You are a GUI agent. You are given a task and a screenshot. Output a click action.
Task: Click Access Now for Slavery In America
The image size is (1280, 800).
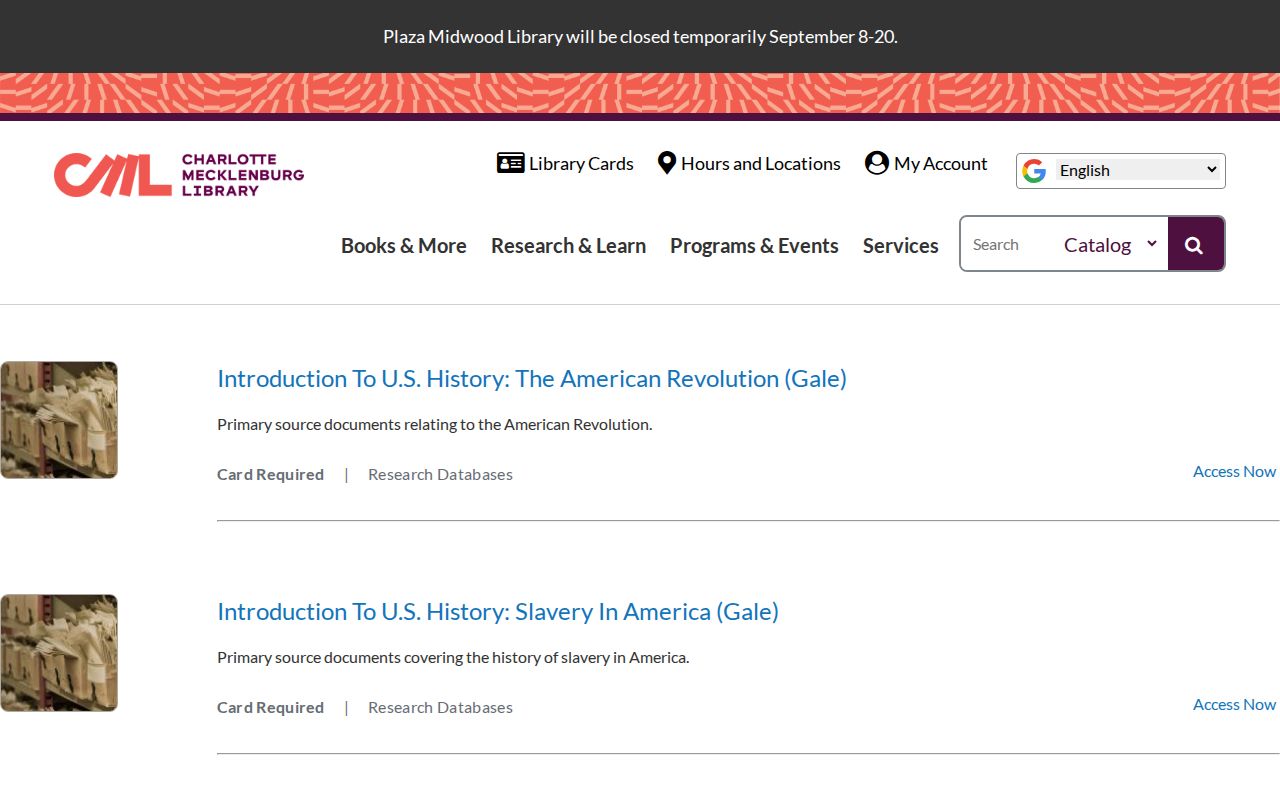(x=1234, y=705)
